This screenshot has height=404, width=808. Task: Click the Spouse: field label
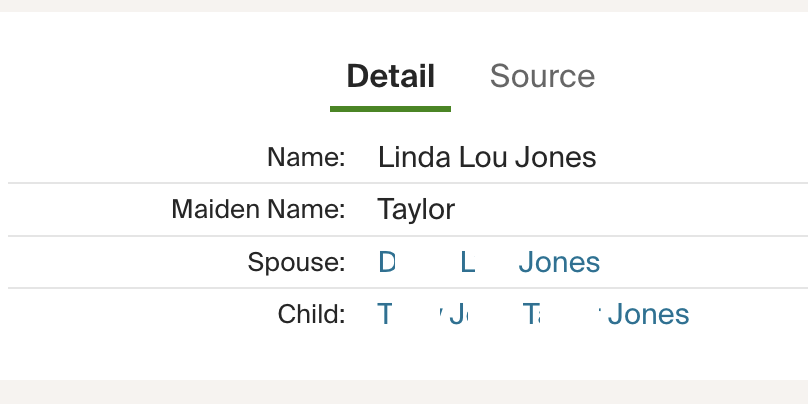(x=296, y=263)
